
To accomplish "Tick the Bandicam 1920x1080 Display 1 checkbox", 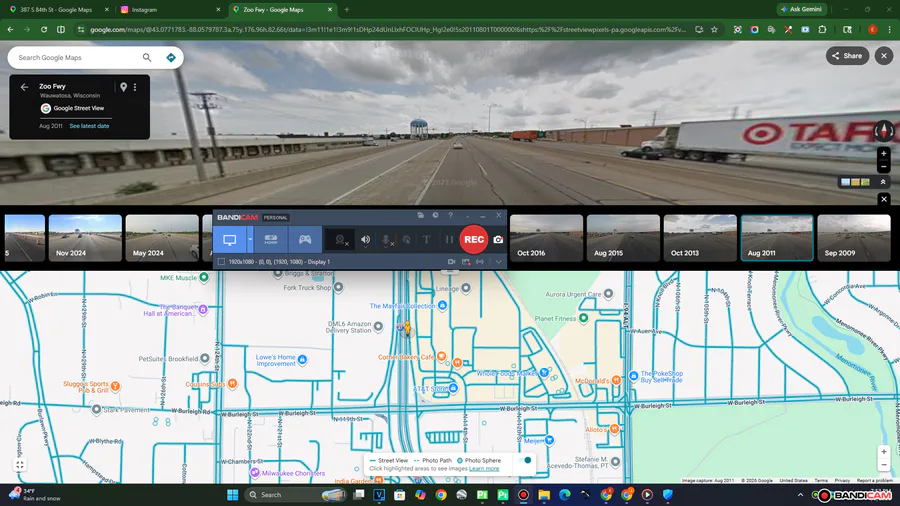I will click(221, 262).
